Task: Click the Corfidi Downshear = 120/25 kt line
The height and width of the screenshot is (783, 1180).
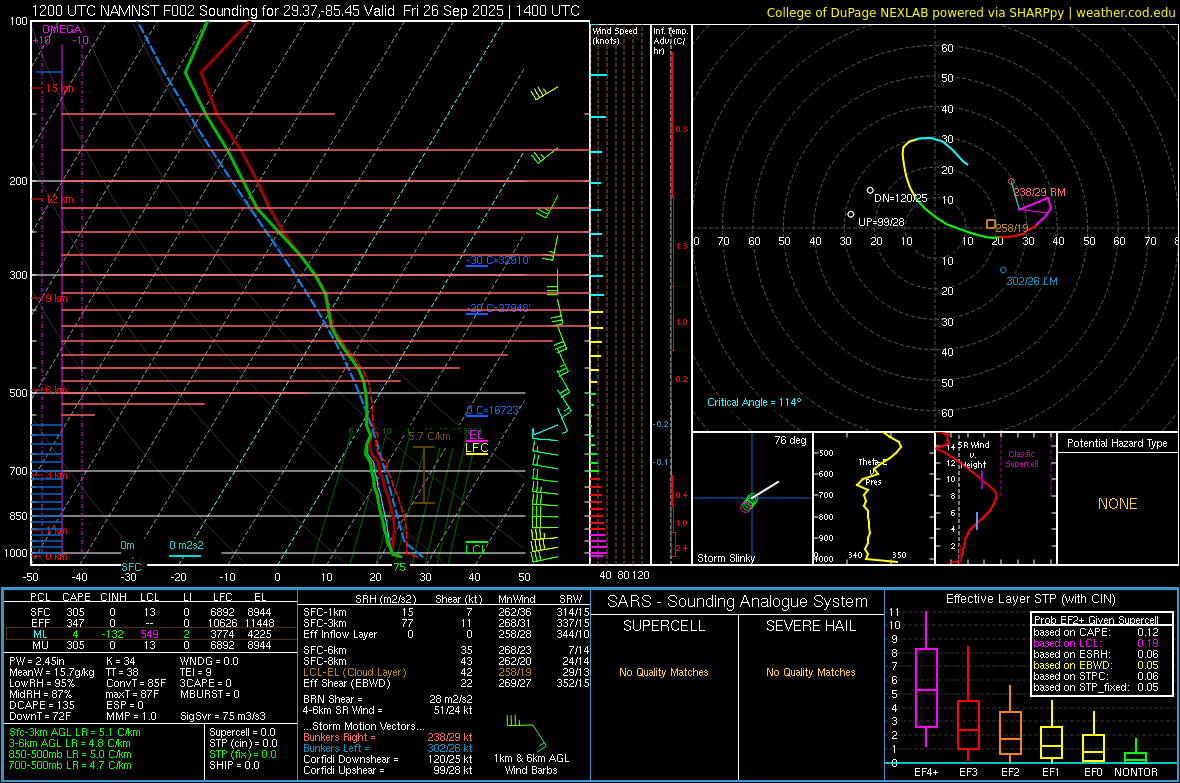Action: [x=388, y=759]
